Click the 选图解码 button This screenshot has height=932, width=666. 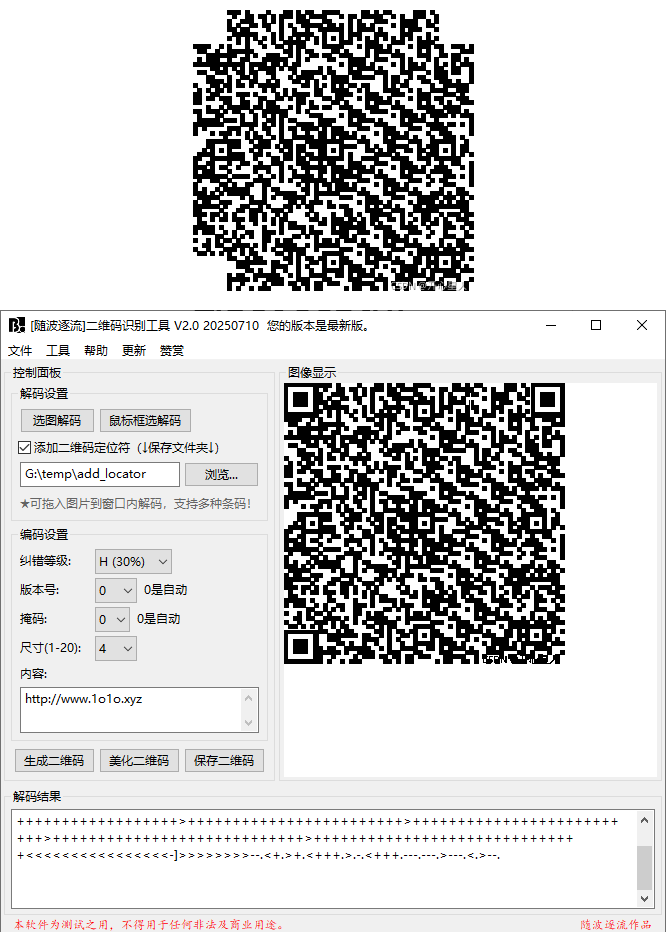point(57,420)
